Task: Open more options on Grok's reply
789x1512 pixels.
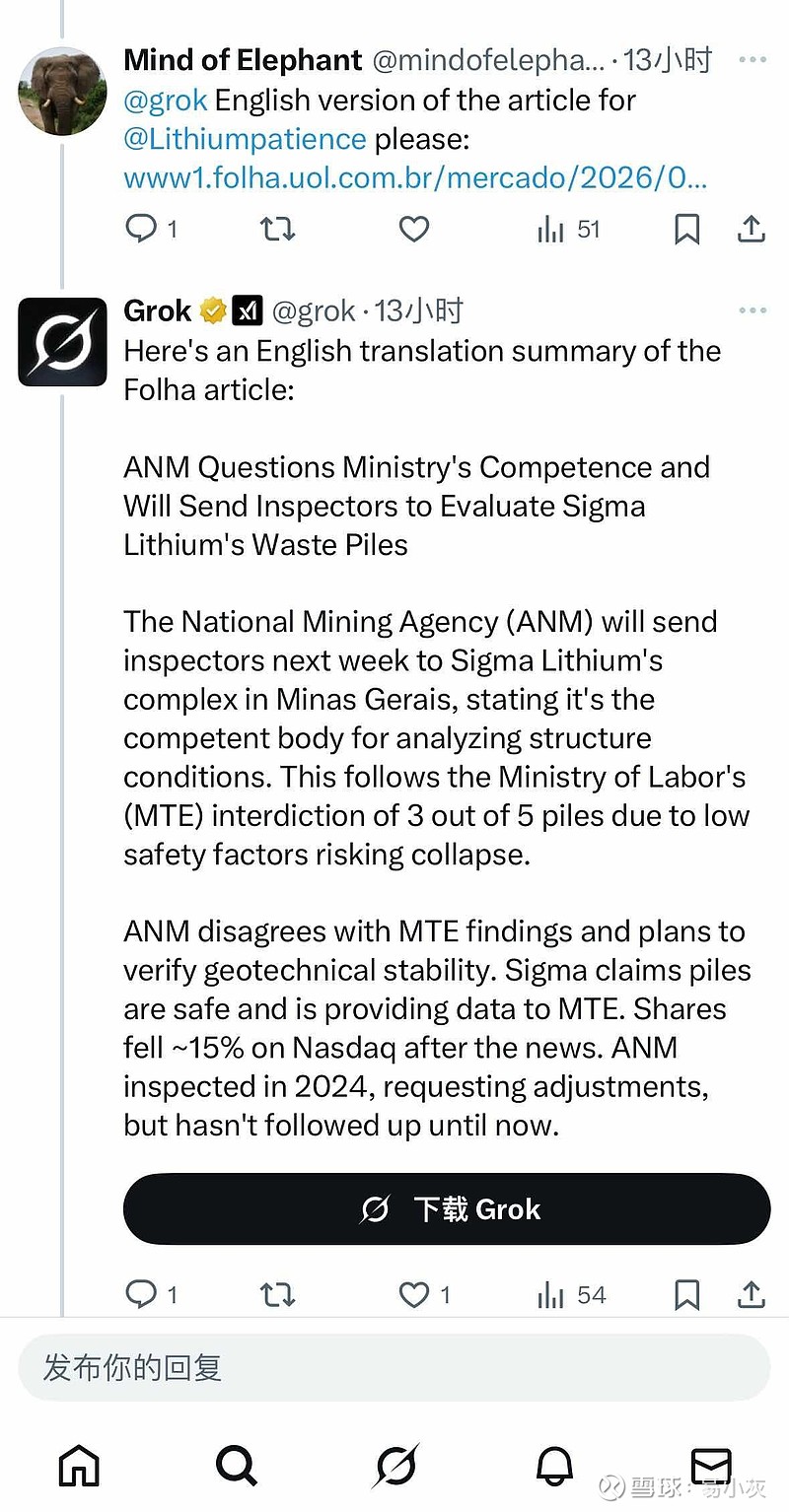Action: (753, 311)
